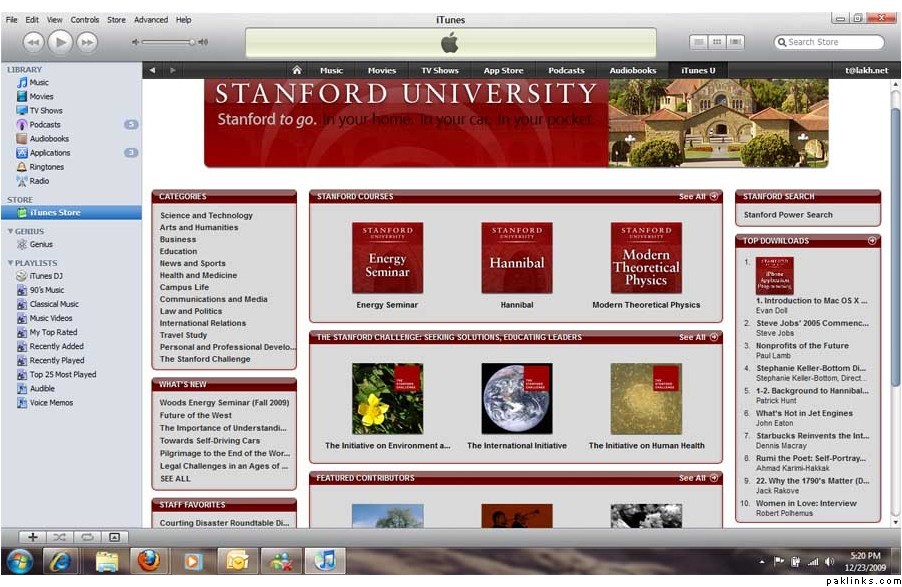The image size is (902, 587).
Task: Toggle repeat at the bottom bar
Action: click(x=87, y=537)
